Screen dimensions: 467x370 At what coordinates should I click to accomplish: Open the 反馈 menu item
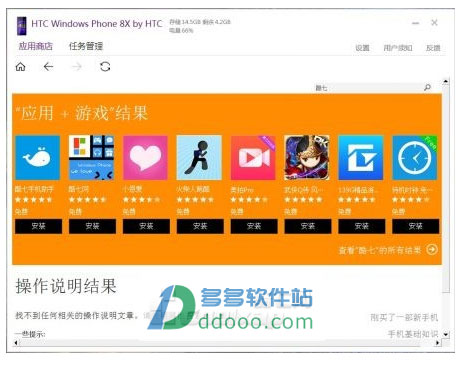[433, 48]
